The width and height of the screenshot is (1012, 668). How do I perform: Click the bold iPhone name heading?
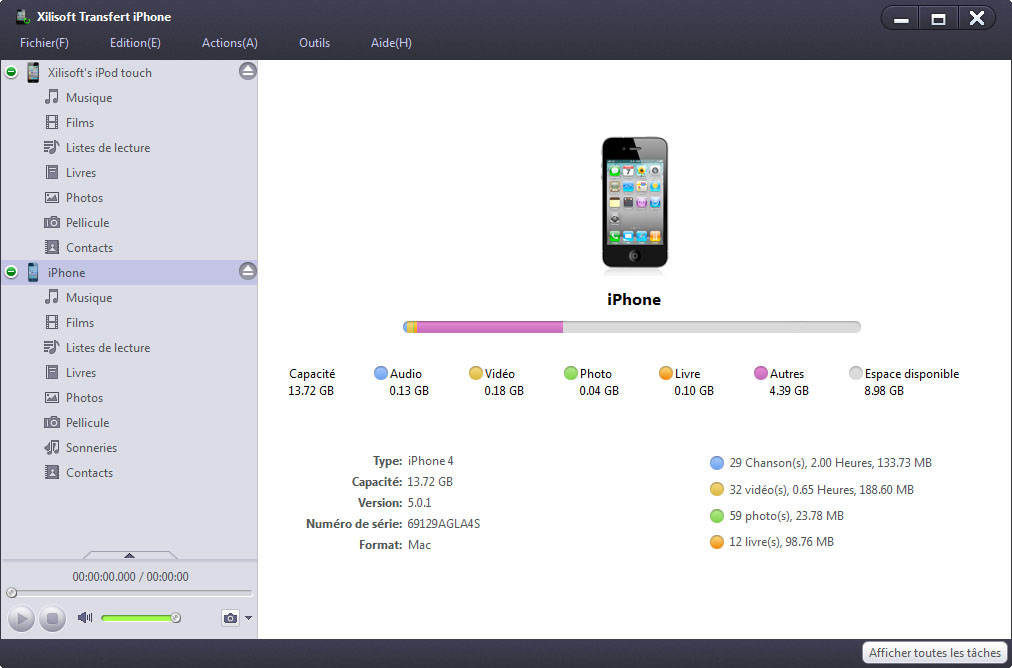tap(634, 299)
